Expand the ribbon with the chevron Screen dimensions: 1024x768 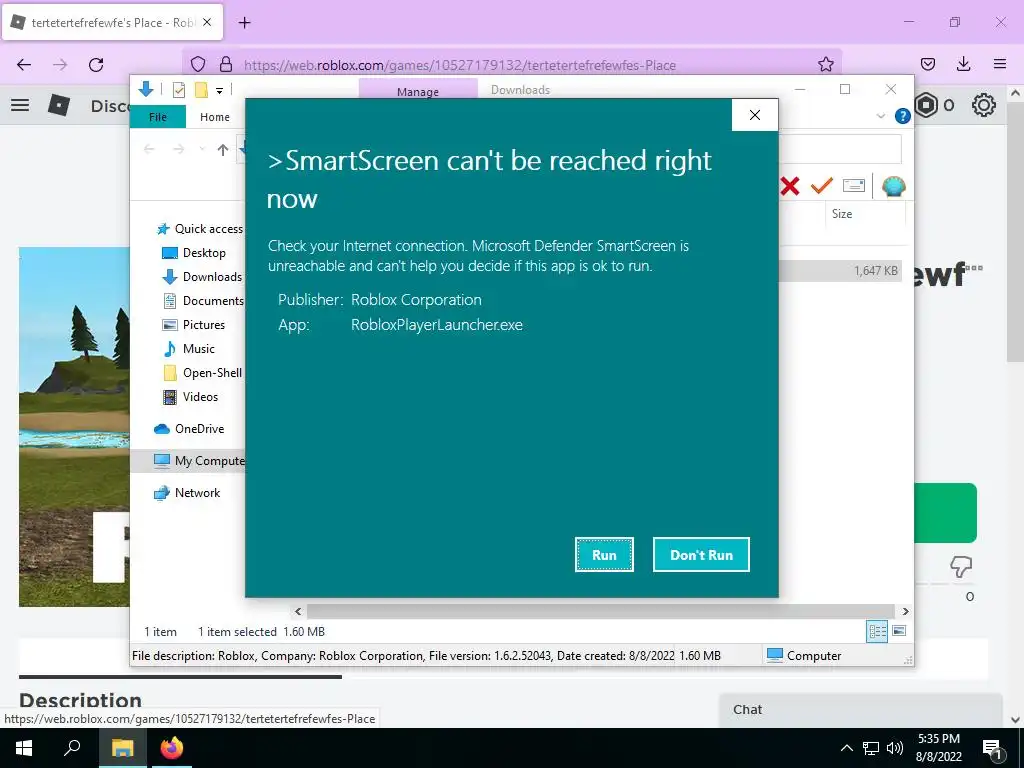click(880, 116)
